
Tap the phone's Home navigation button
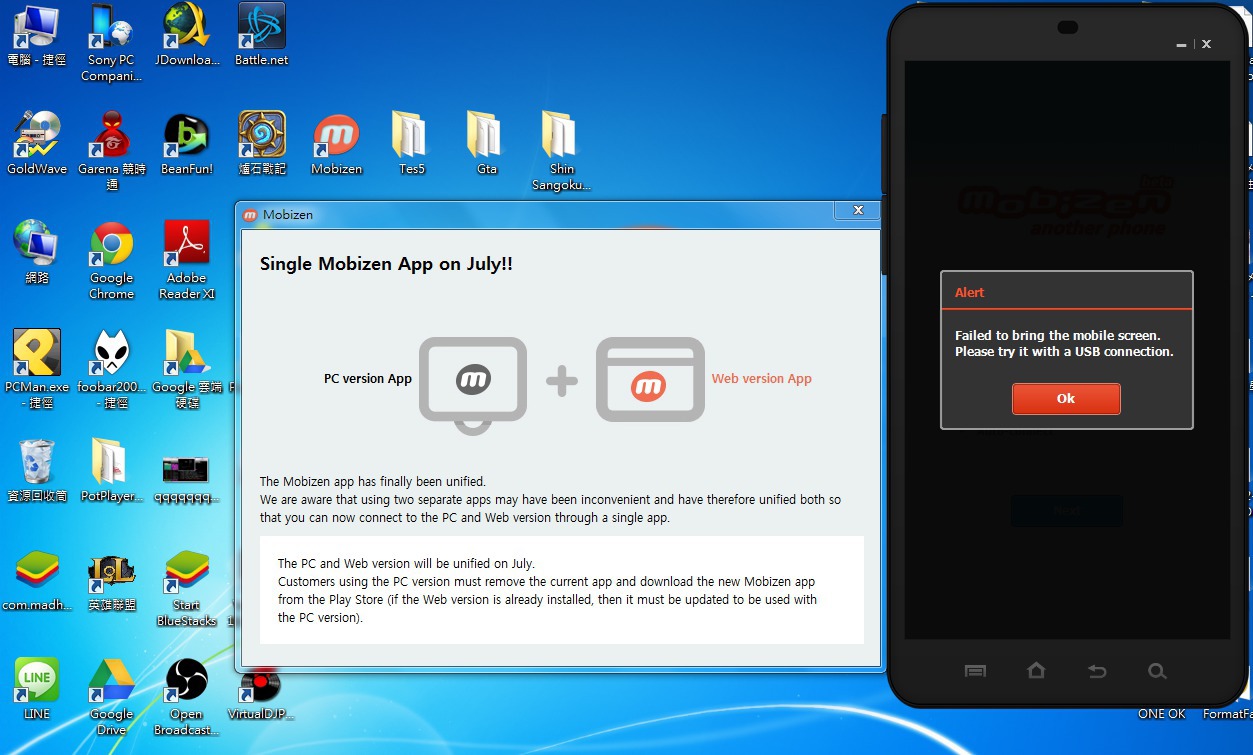(x=1036, y=671)
